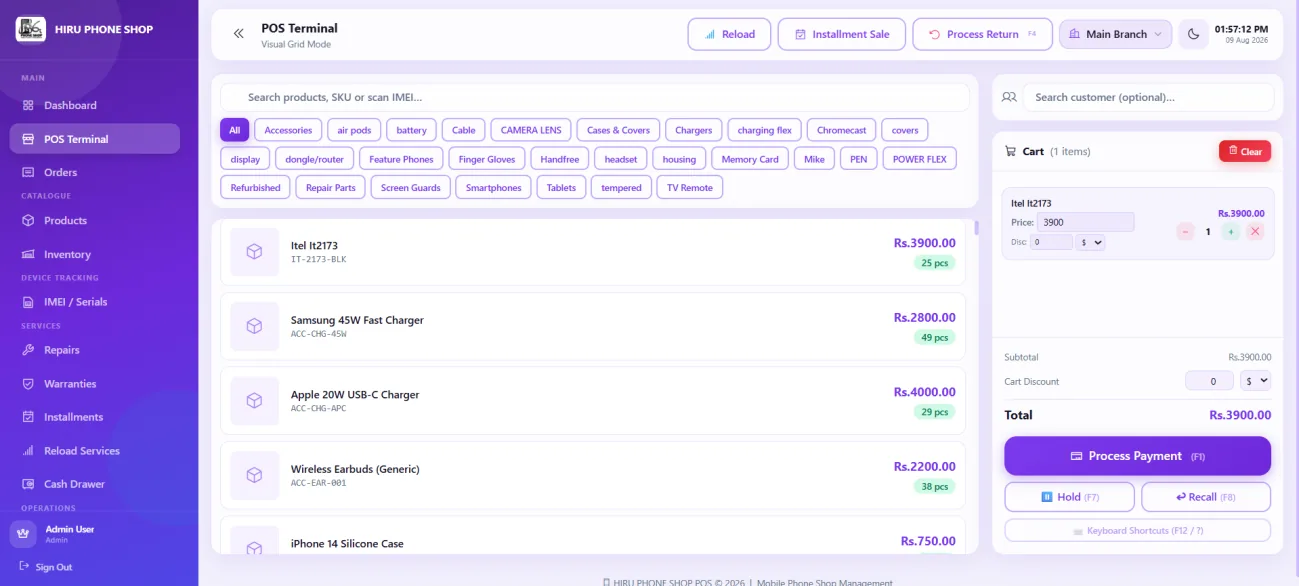
Task: Open Inventory page
Action: (95, 254)
